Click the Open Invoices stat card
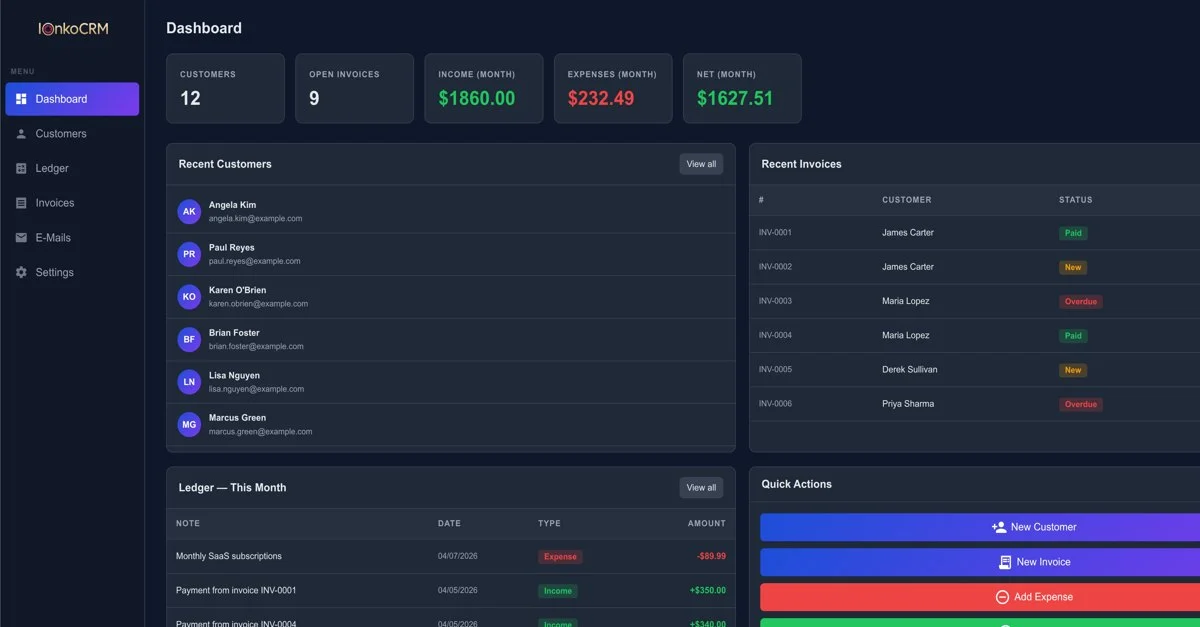 (x=354, y=88)
